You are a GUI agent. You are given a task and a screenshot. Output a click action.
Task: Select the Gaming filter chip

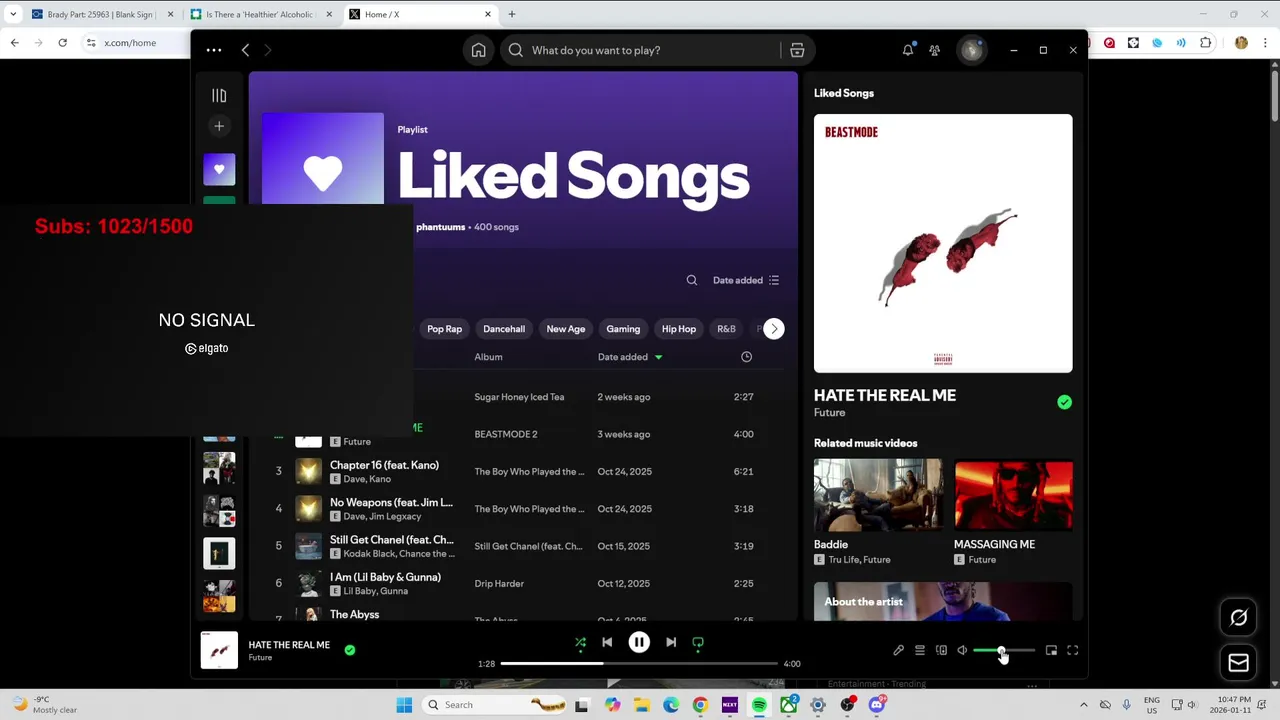pyautogui.click(x=623, y=329)
